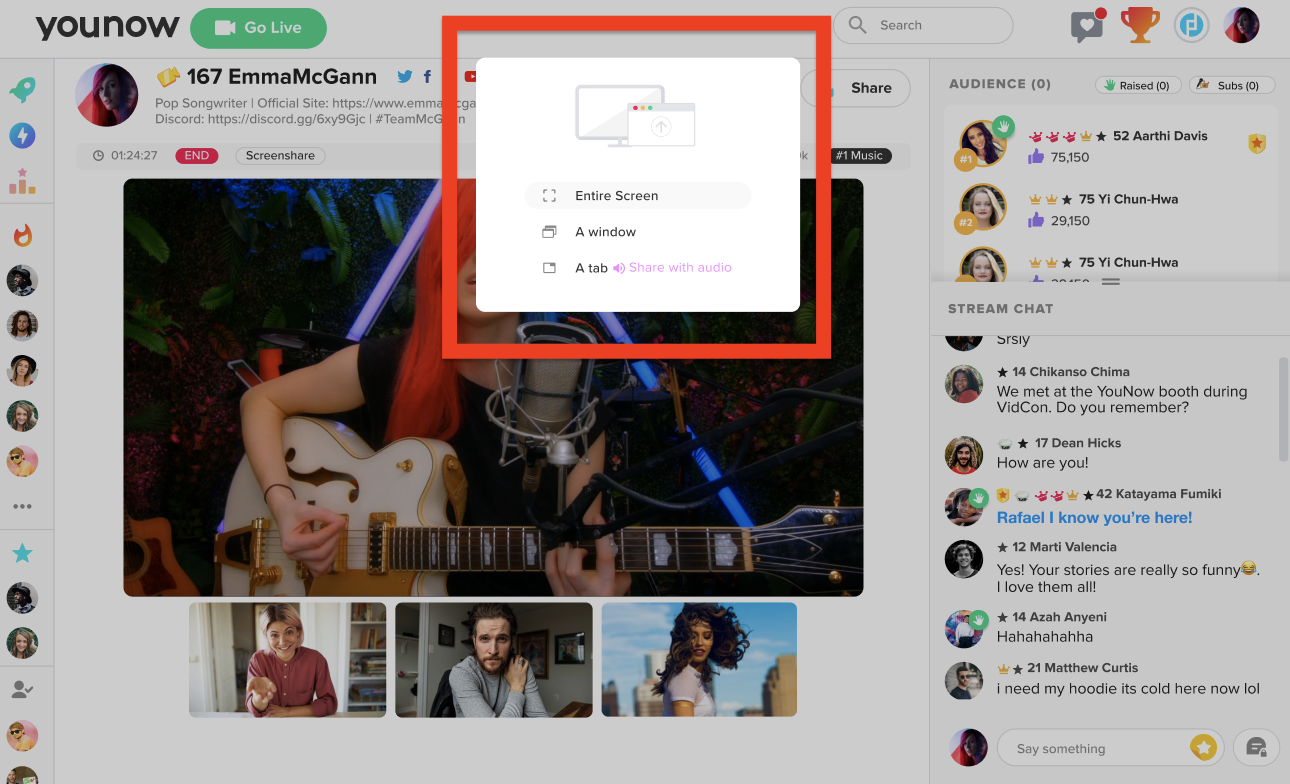
Task: Filter the audience by Raised (0)
Action: [1138, 86]
